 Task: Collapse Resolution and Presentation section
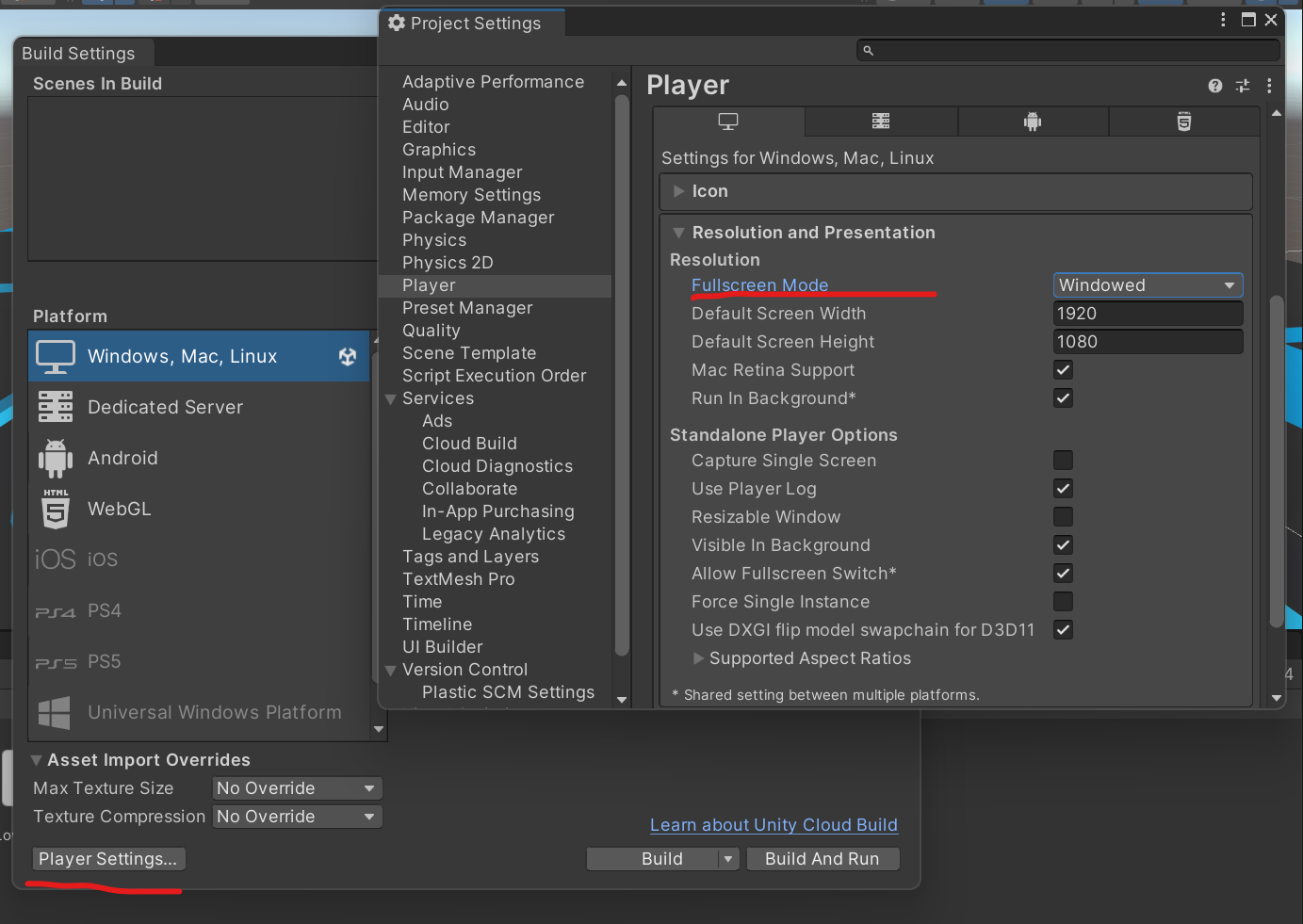(x=678, y=233)
